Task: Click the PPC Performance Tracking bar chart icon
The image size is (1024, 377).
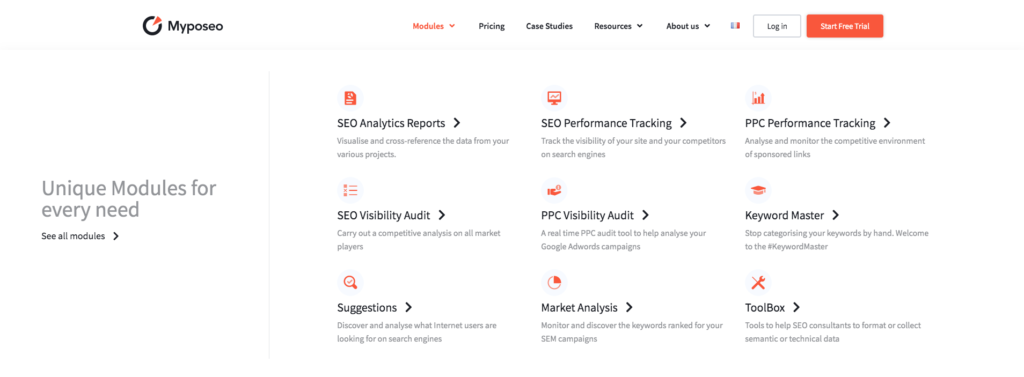Action: point(758,98)
